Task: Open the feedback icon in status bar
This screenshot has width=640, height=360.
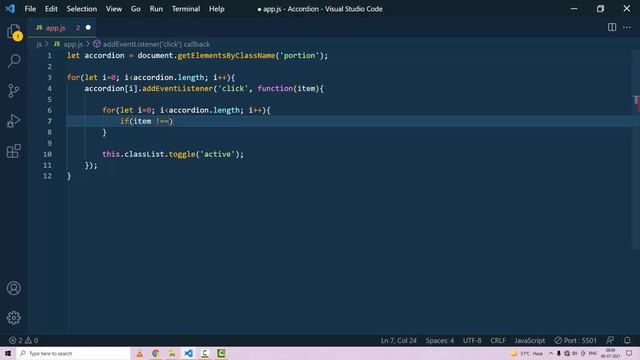Action: 610,340
